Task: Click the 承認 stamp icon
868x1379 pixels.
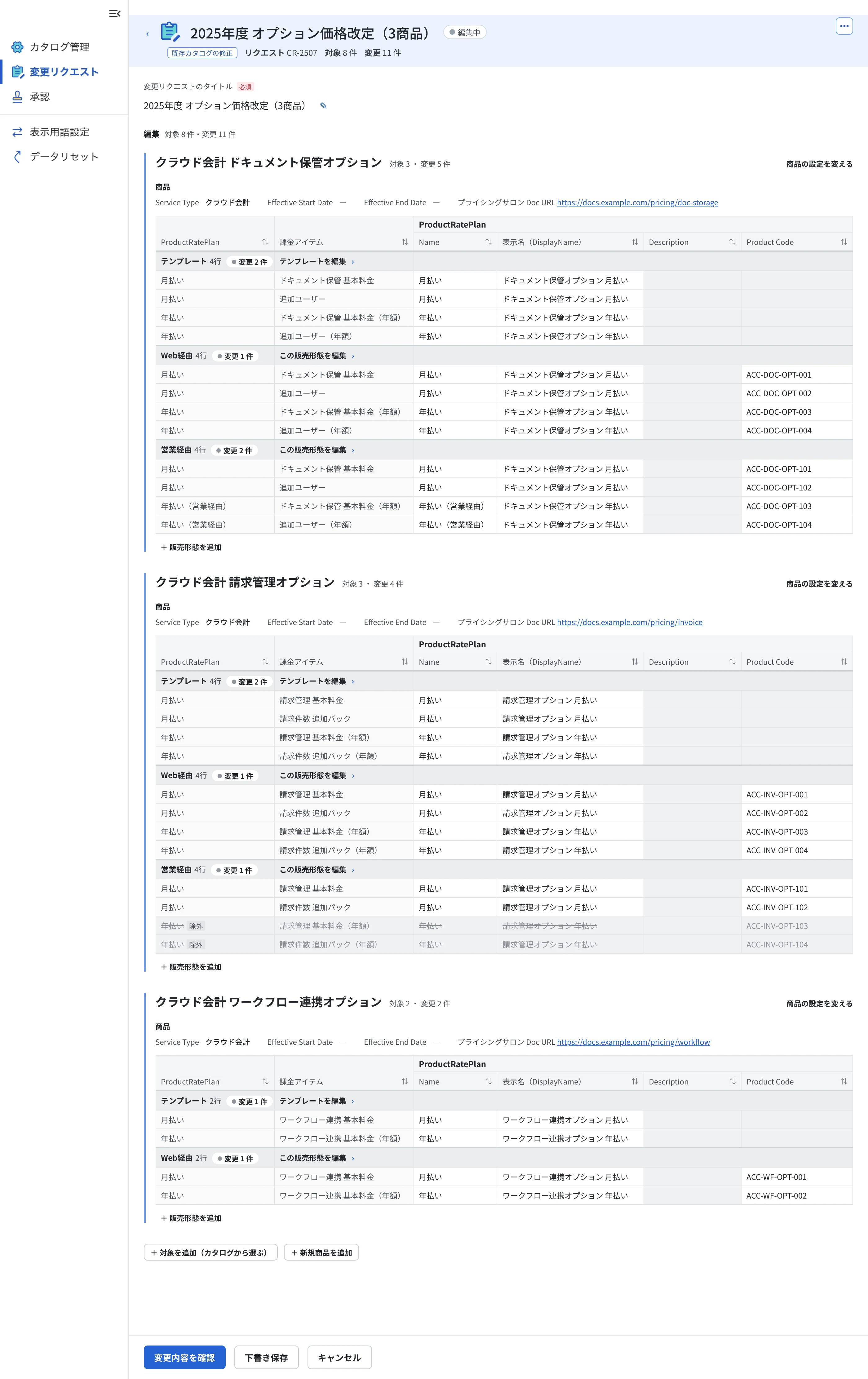Action: pos(18,97)
